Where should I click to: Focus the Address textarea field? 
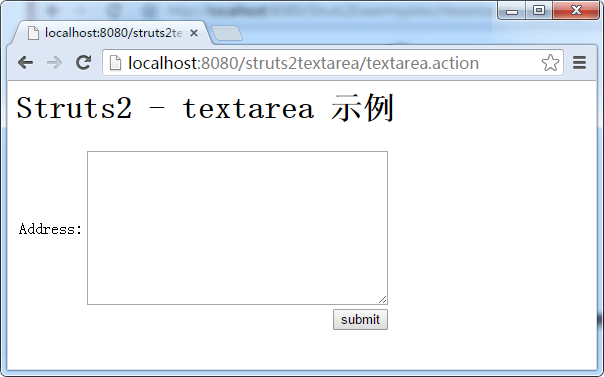237,228
